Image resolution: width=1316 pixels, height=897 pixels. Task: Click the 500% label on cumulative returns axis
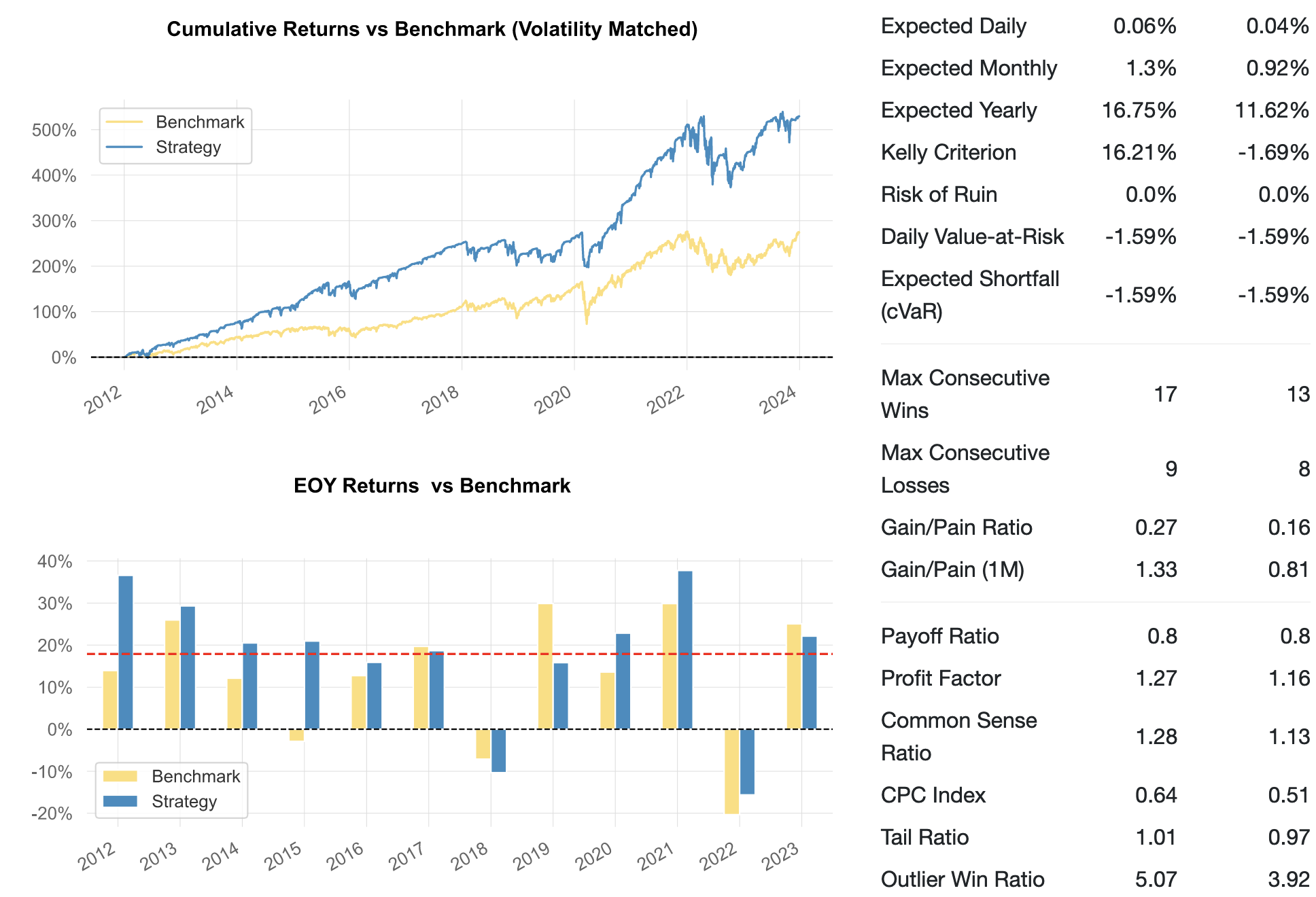tap(54, 130)
